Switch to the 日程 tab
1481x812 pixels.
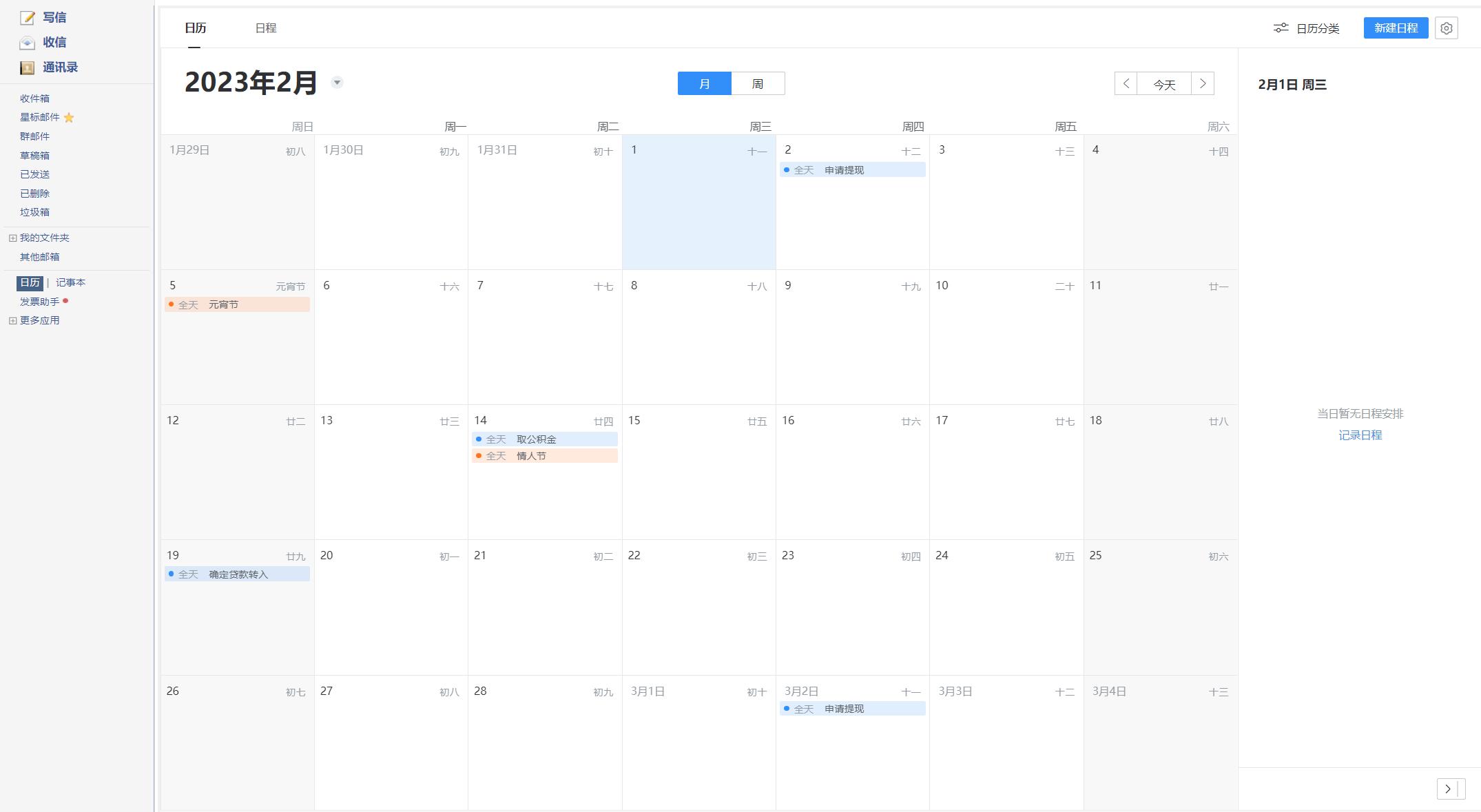point(265,28)
